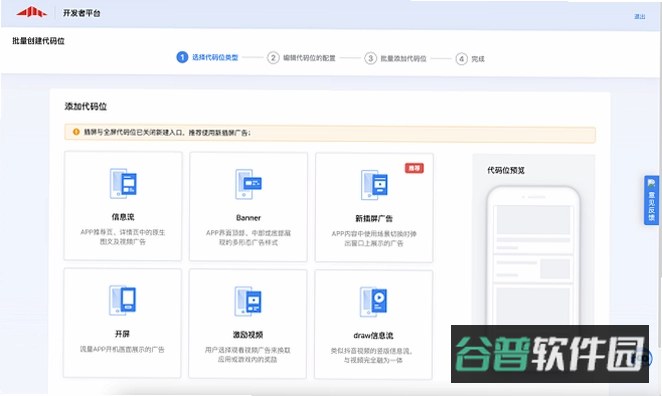
Task: Click step 2 circle icon
Action: pos(273,58)
